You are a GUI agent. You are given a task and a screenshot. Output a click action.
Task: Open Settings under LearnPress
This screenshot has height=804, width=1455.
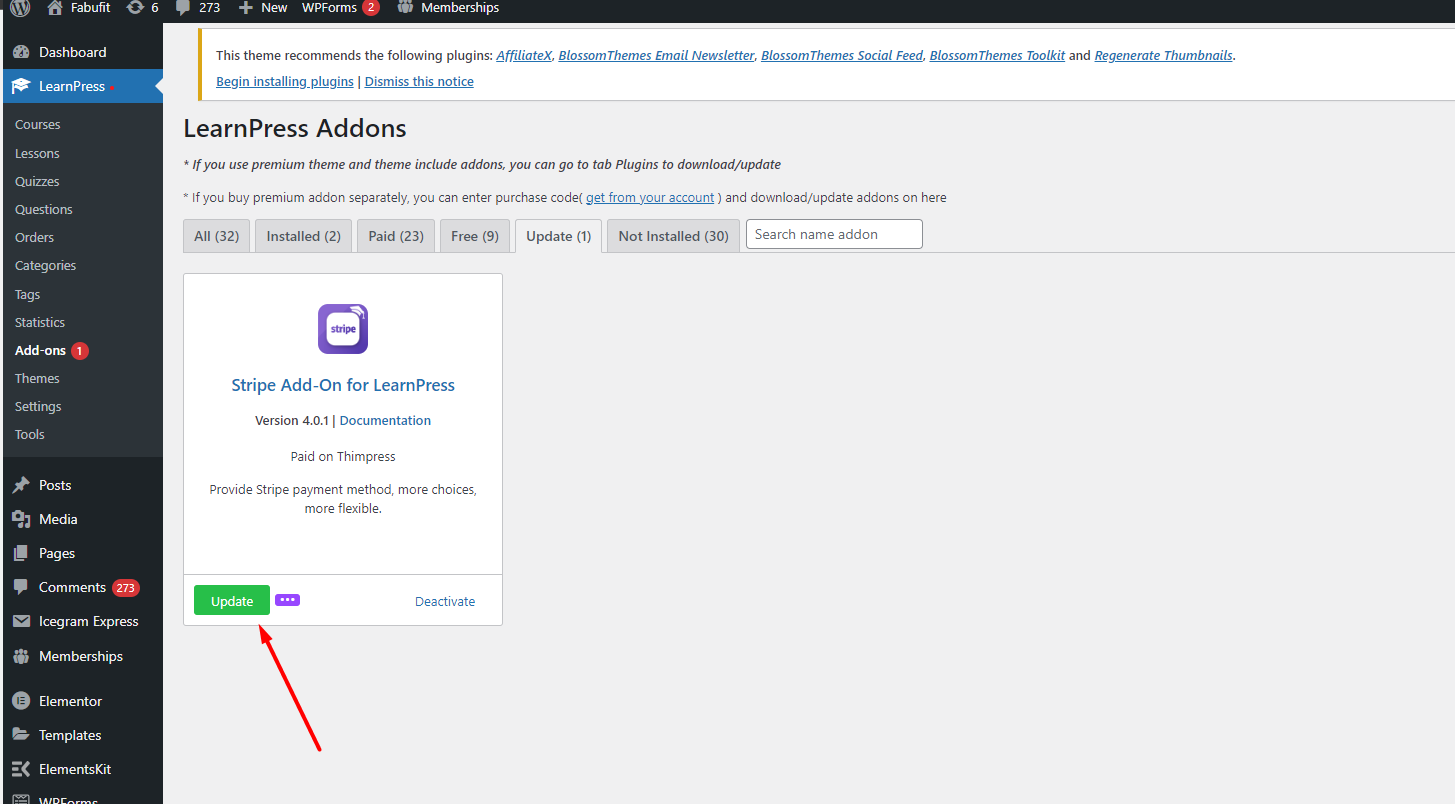tap(38, 406)
